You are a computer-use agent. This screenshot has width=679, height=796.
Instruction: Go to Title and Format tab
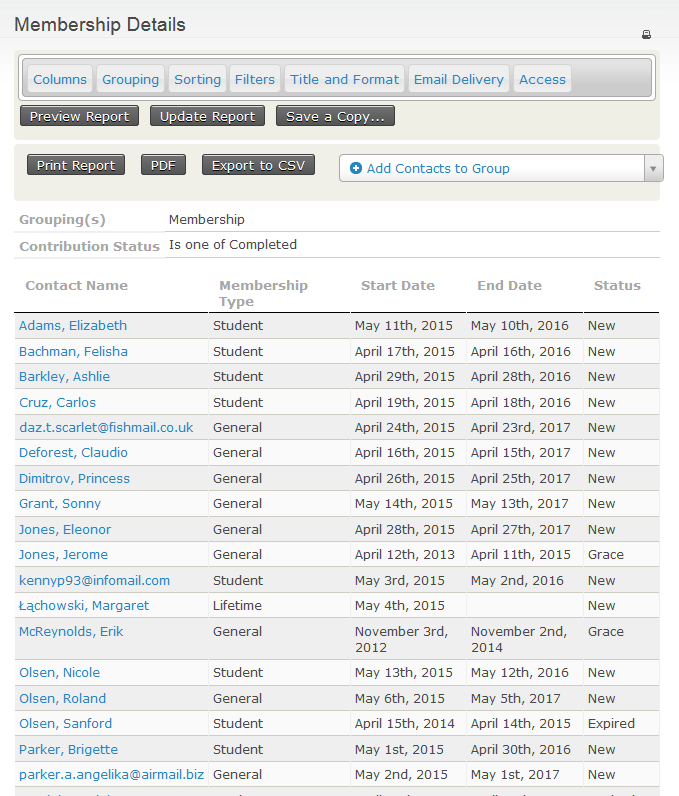coord(345,80)
